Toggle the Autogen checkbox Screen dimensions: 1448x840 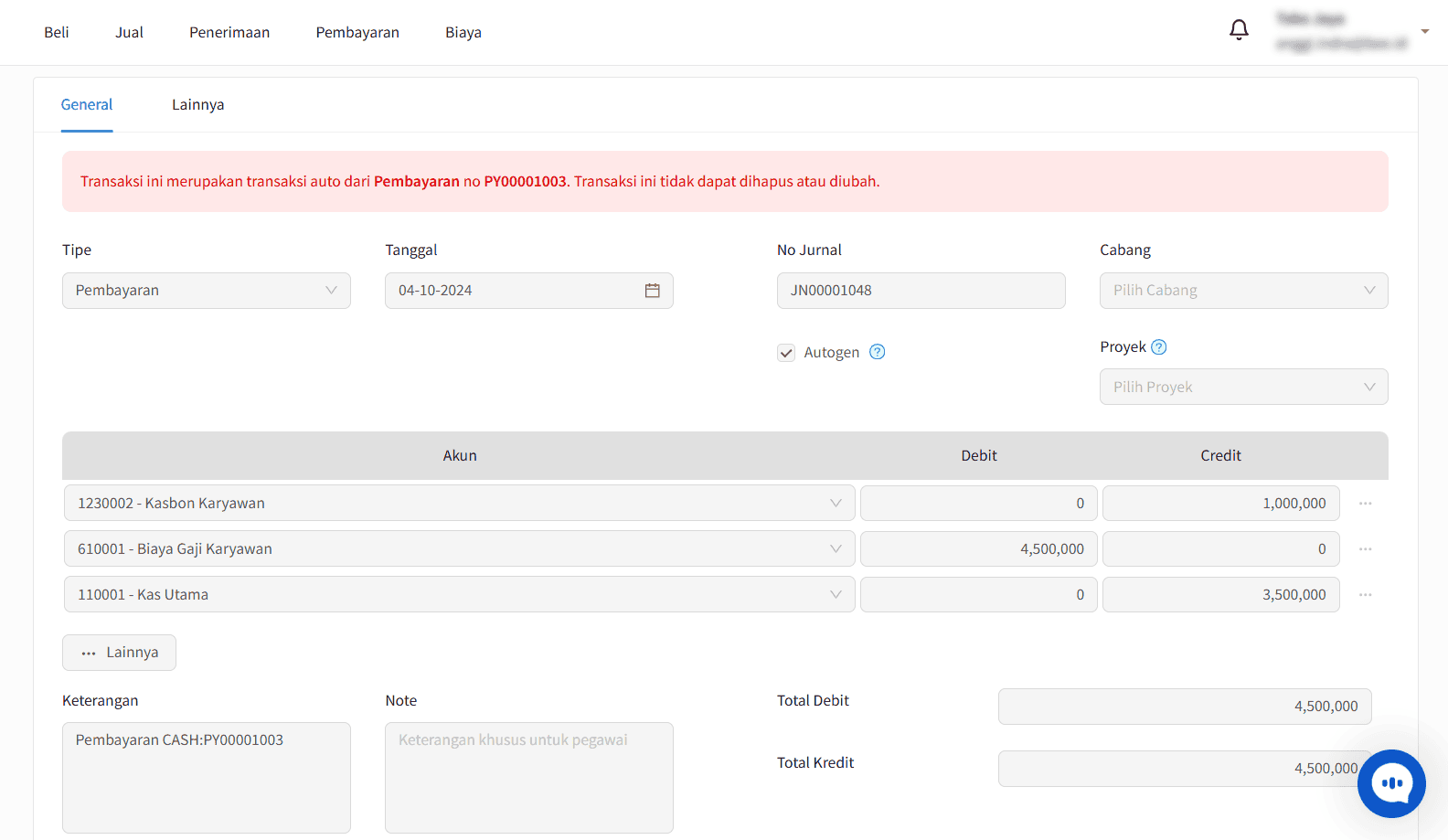pyautogui.click(x=786, y=353)
